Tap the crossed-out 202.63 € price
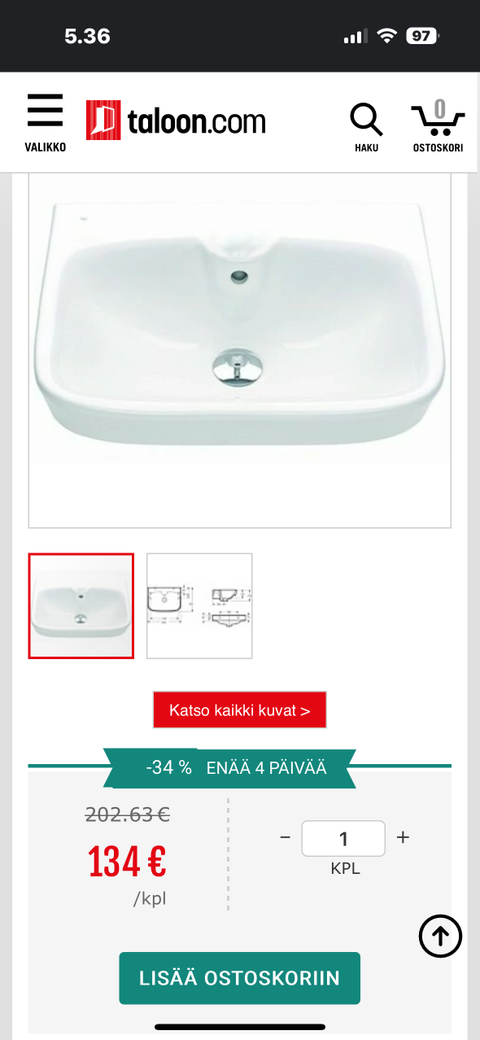This screenshot has width=480, height=1040. coord(127,814)
